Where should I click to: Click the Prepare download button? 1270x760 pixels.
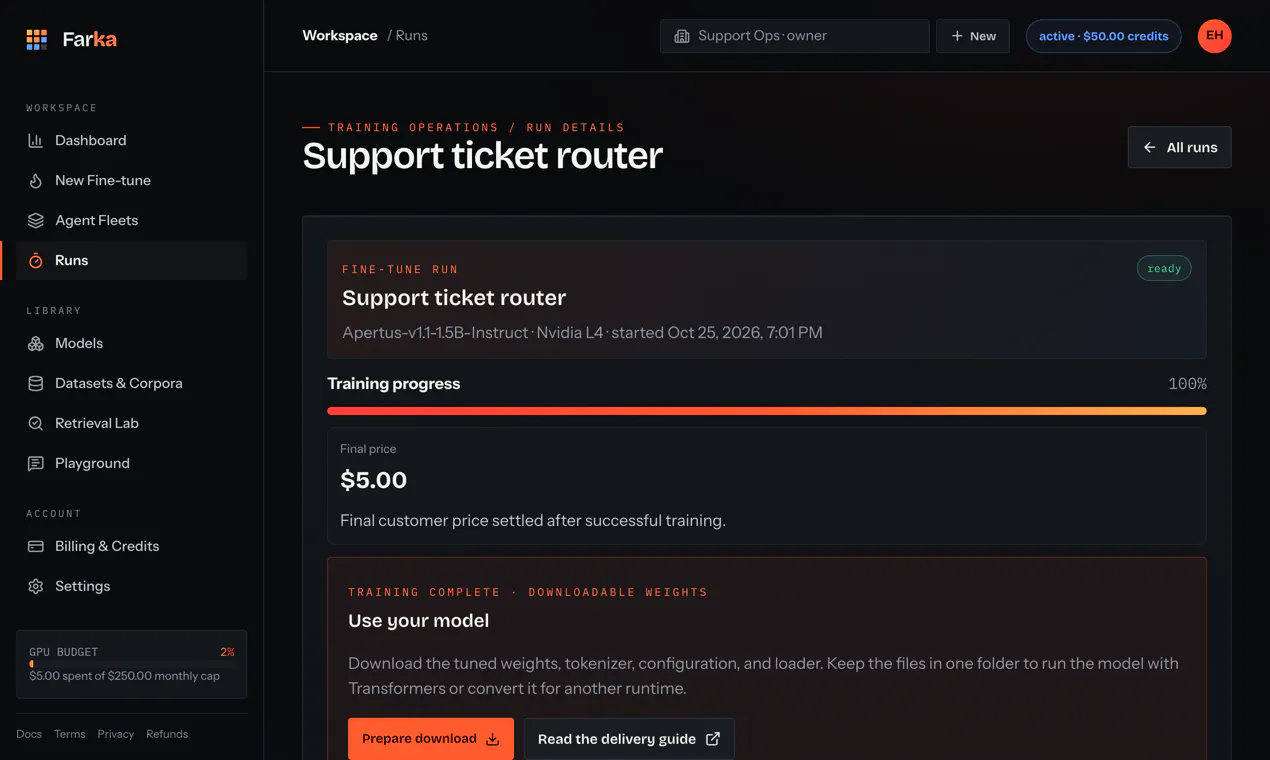431,739
